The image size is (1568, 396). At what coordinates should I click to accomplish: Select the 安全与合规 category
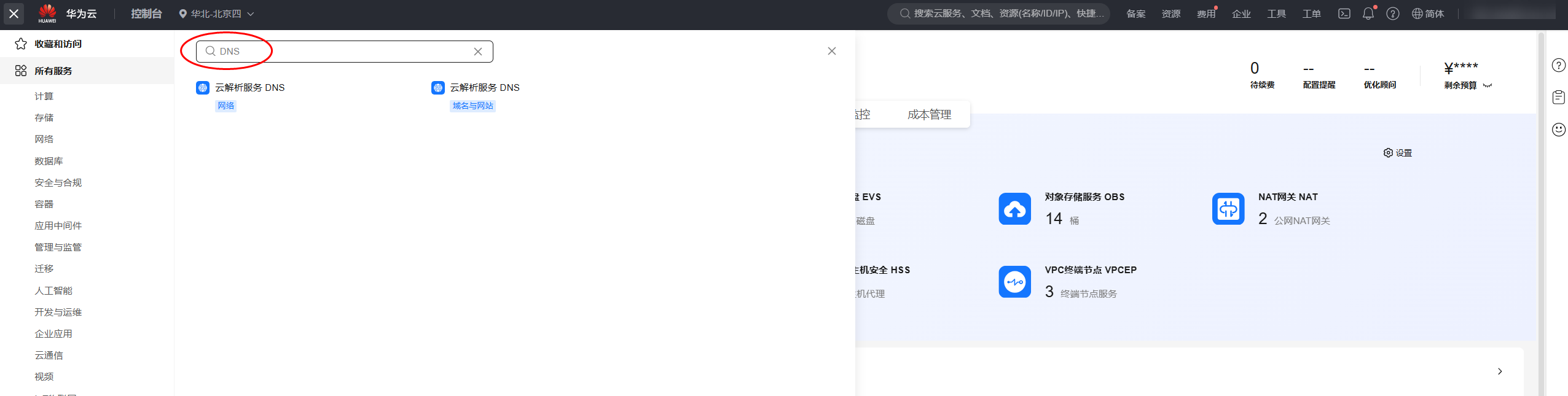pyautogui.click(x=58, y=182)
